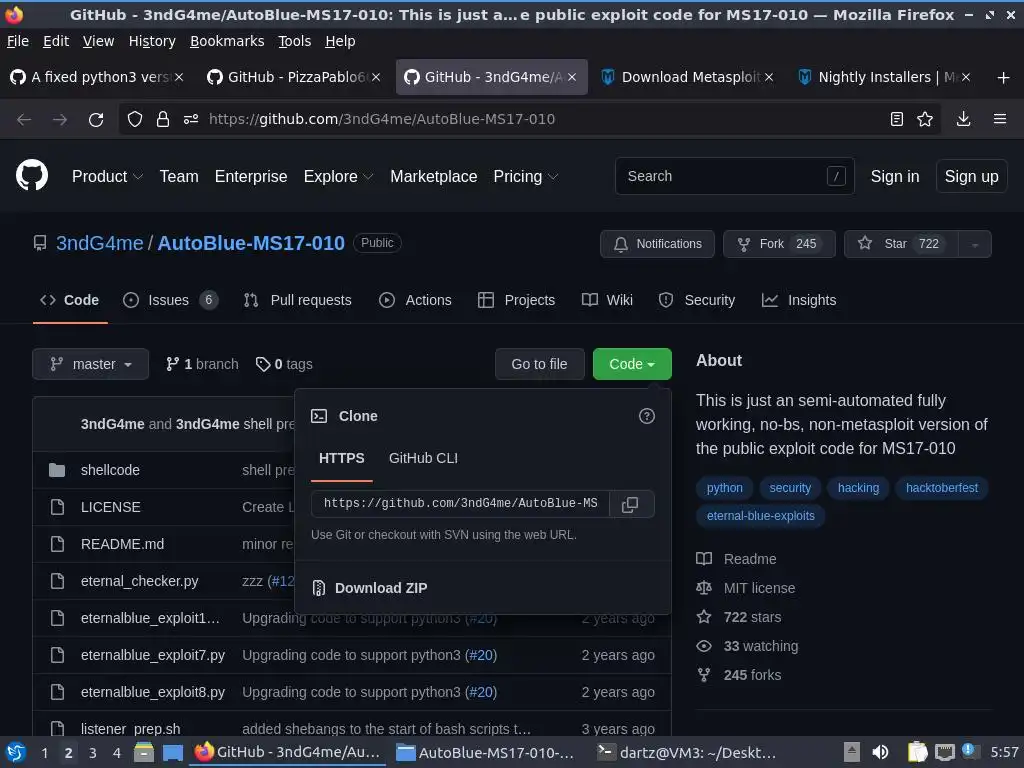
Task: Open the 1 branch link
Action: tap(202, 364)
